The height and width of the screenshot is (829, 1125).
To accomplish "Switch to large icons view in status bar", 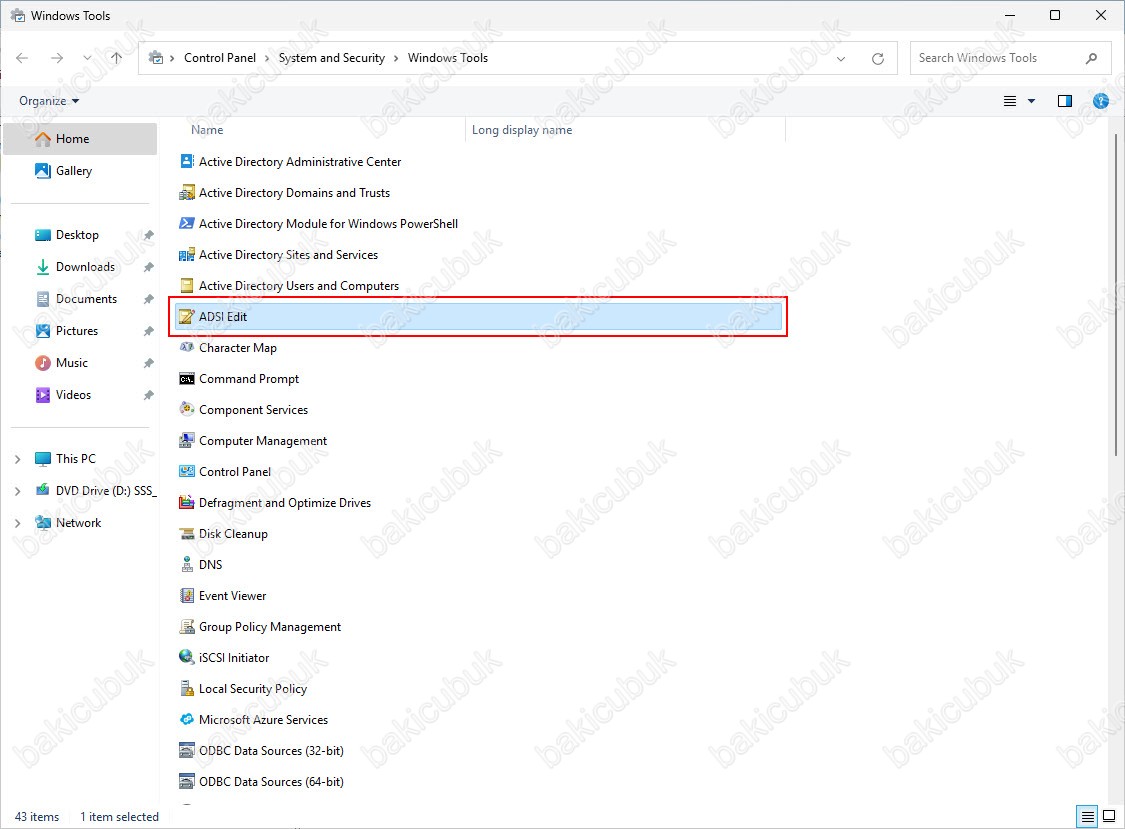I will pos(1109,816).
